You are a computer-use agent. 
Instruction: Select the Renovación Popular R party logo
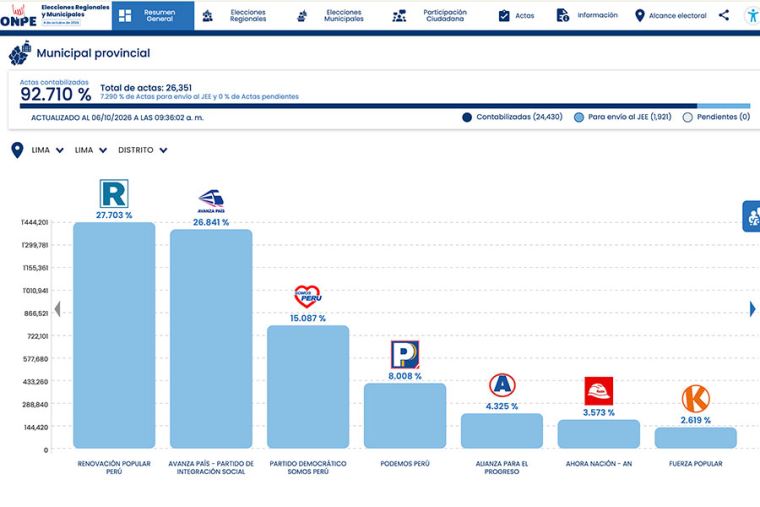[114, 194]
